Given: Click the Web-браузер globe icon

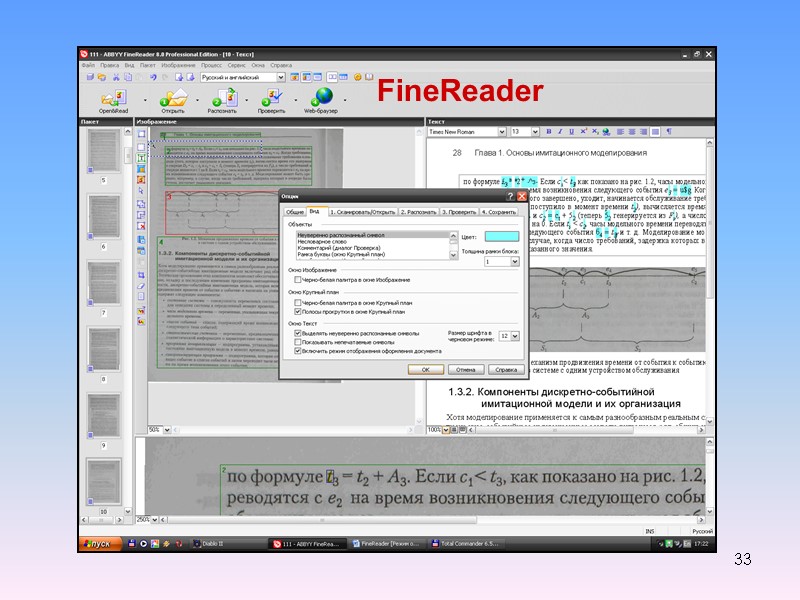Looking at the screenshot, I should (x=322, y=96).
